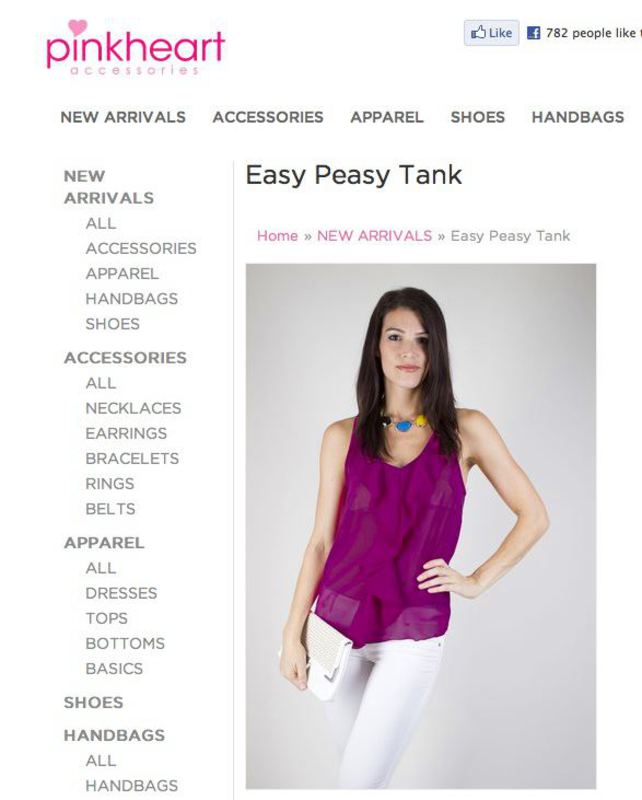Open DRESSES under Apparel sidebar
This screenshot has height=800, width=642.
pos(121,593)
